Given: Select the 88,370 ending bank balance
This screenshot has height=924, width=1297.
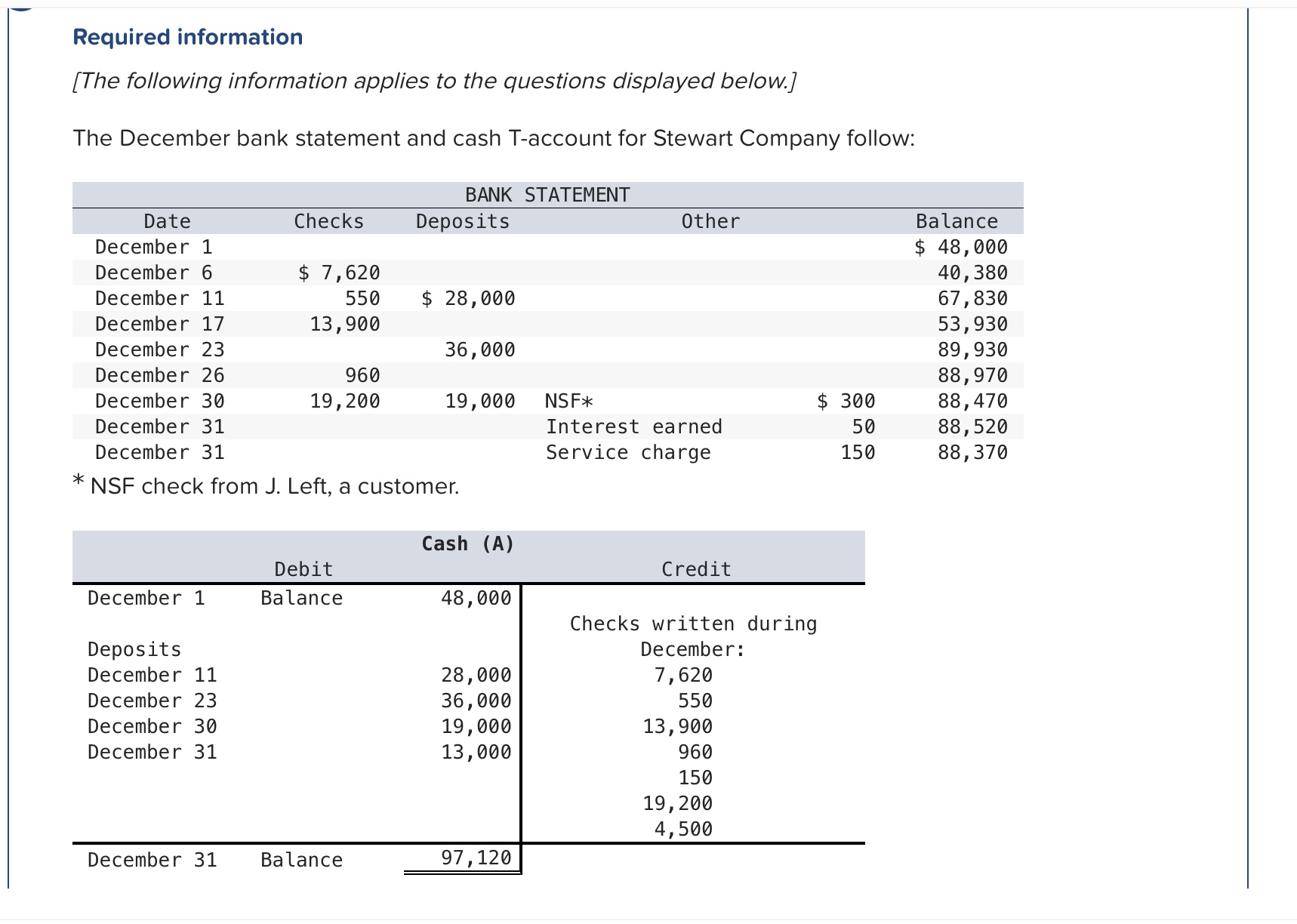Looking at the screenshot, I should (972, 452).
